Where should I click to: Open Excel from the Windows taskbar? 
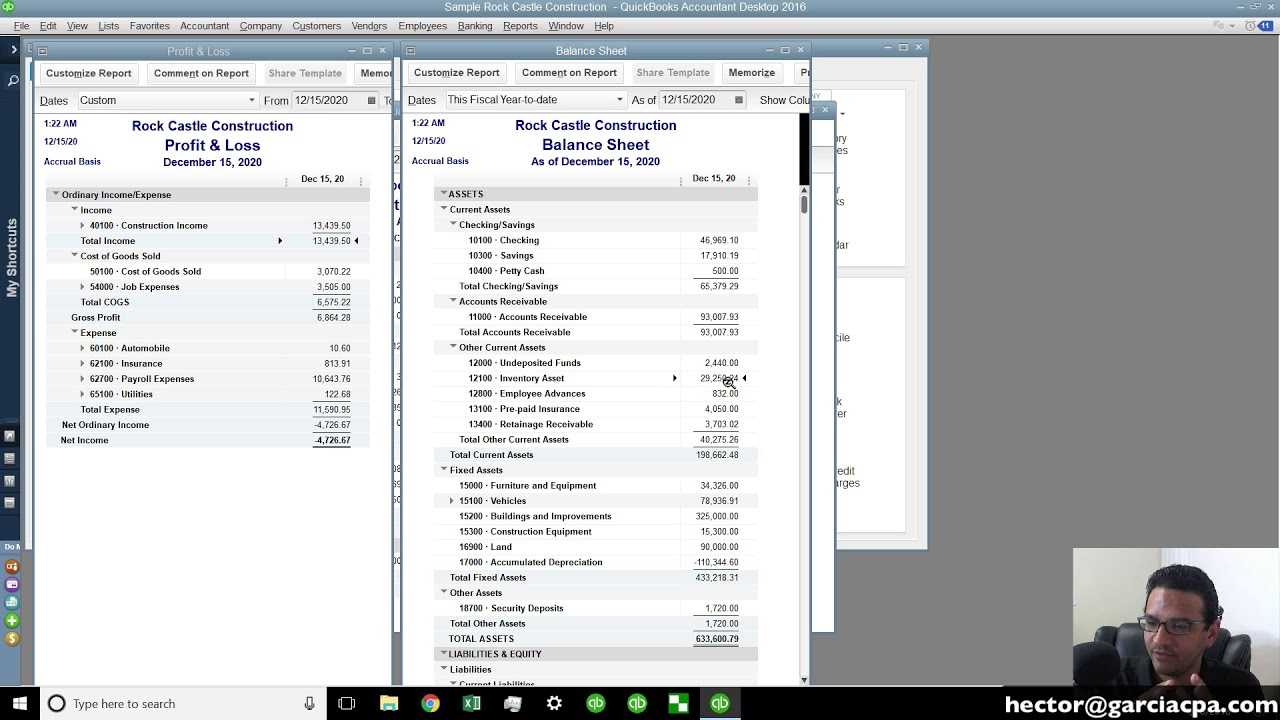(471, 704)
